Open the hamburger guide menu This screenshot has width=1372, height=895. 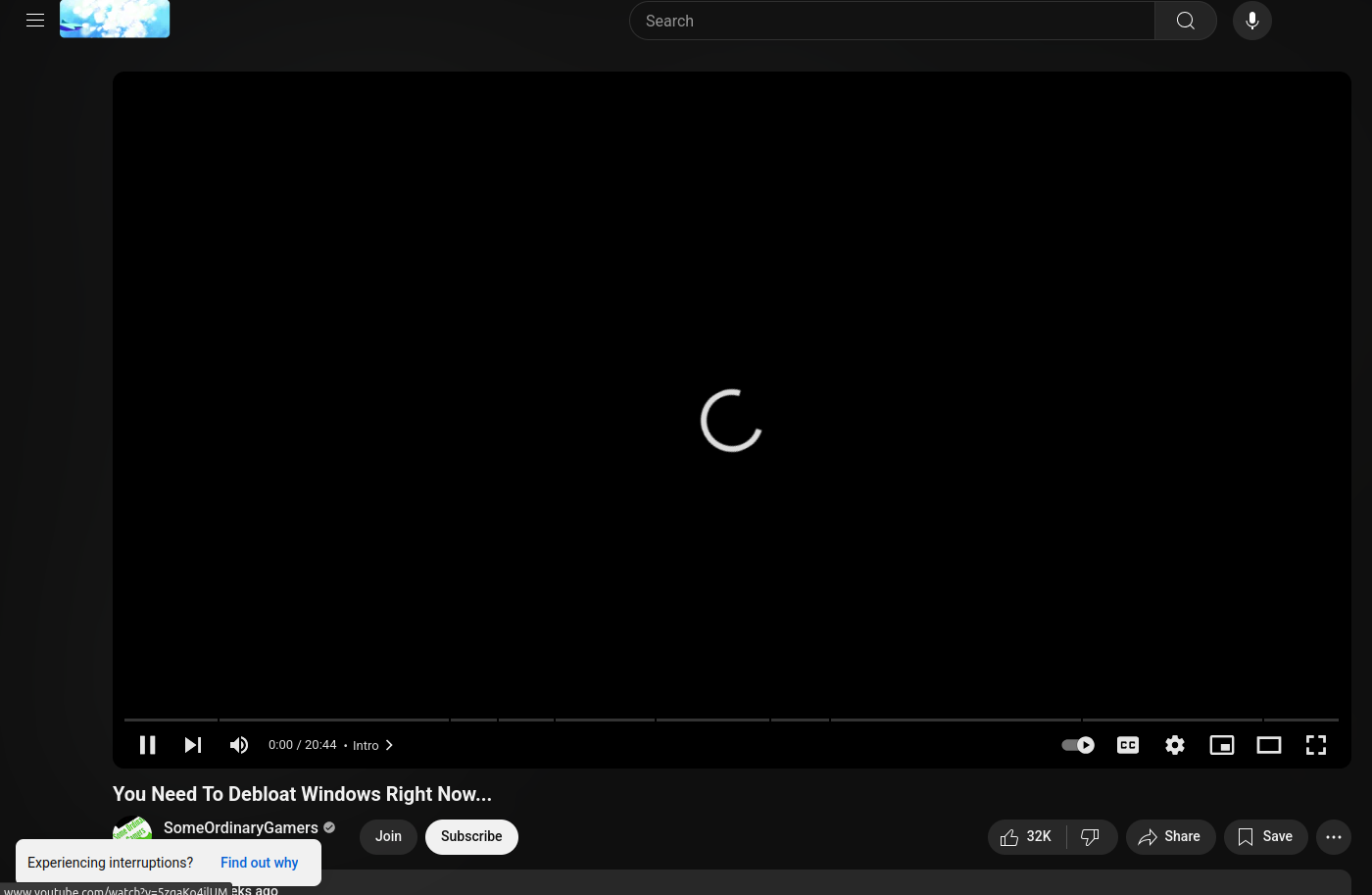coord(35,21)
